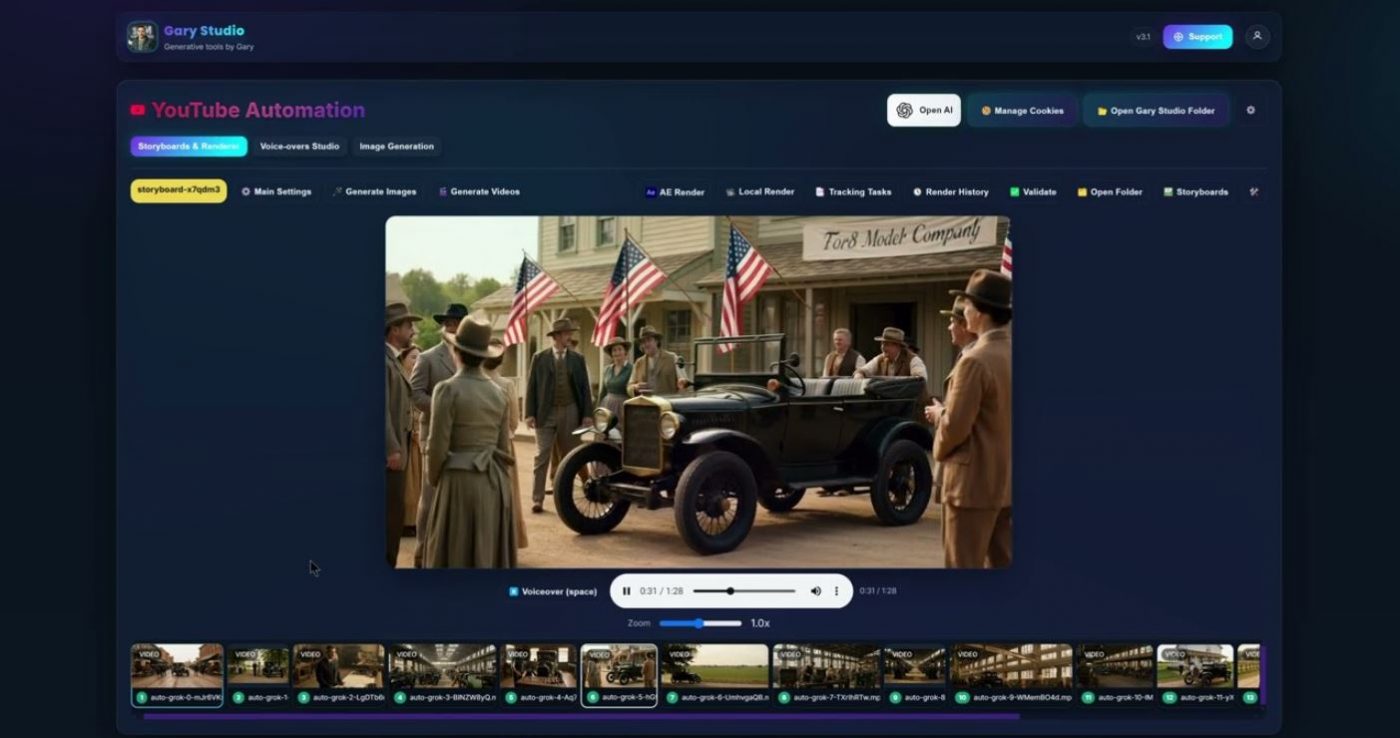Select thumbnail 7 auto-grok-6
The width and height of the screenshot is (1400, 738).
(715, 675)
